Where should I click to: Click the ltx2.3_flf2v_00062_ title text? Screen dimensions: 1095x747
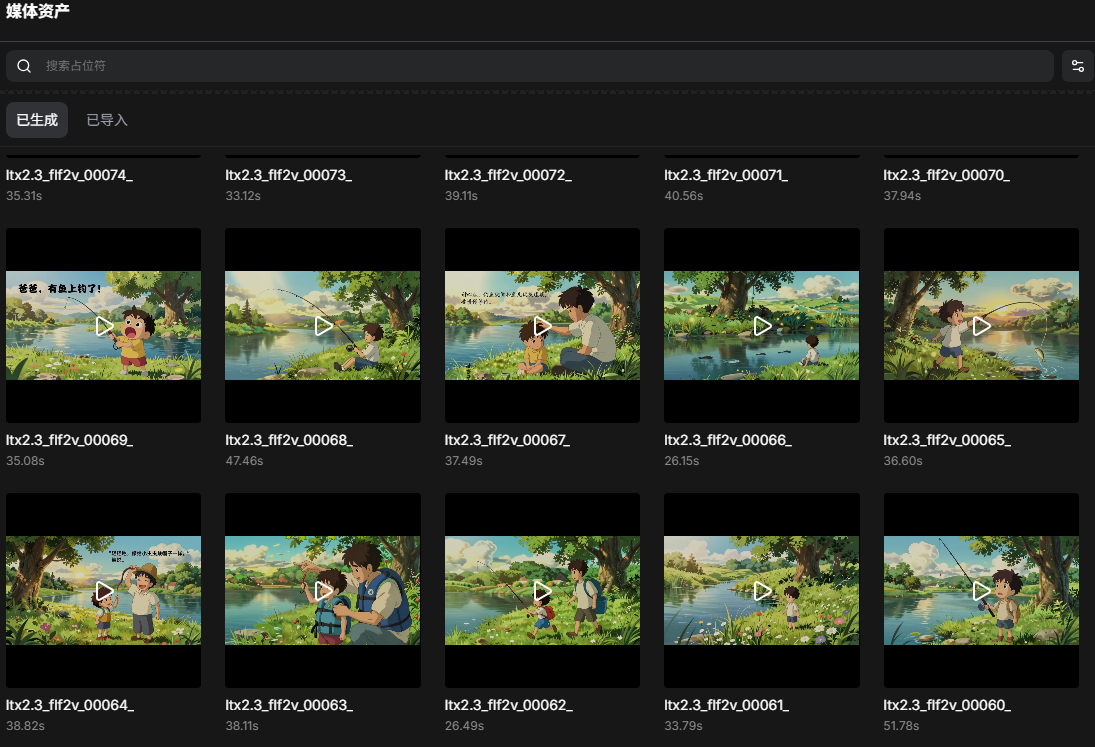coord(509,706)
